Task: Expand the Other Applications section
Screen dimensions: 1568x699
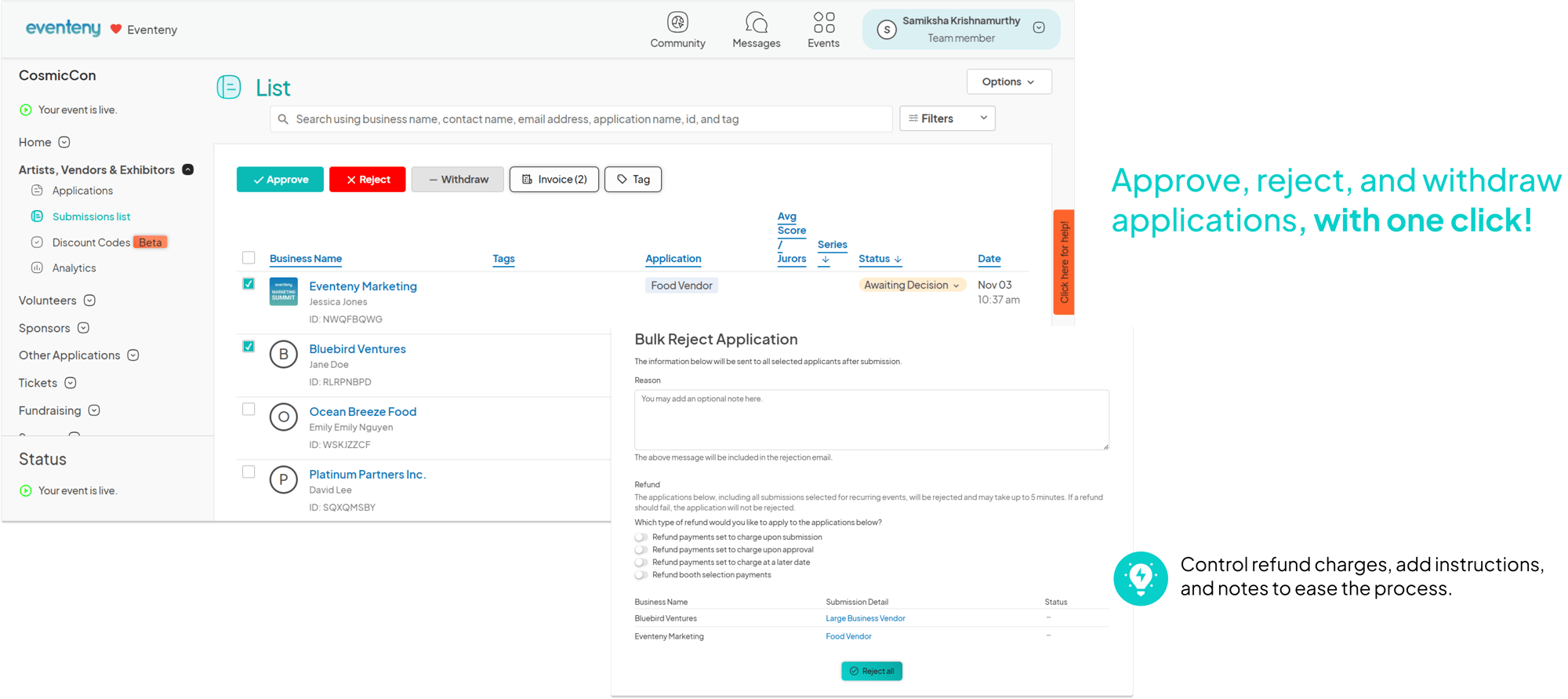Action: [x=133, y=355]
